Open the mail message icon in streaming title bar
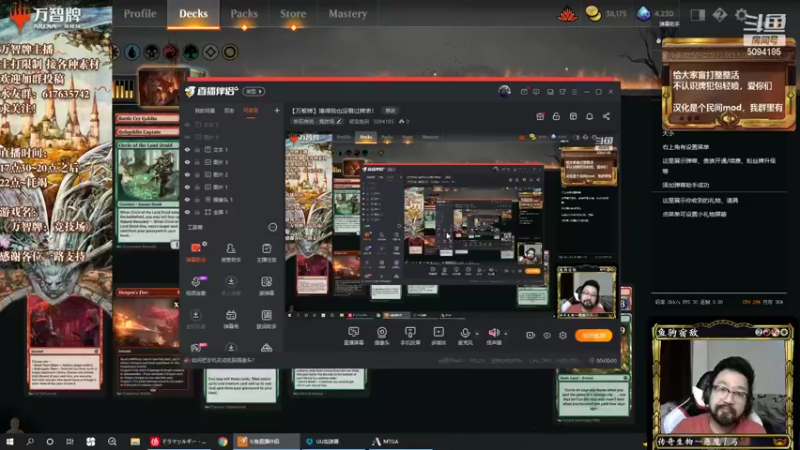This screenshot has width=800, height=450. coord(524,92)
